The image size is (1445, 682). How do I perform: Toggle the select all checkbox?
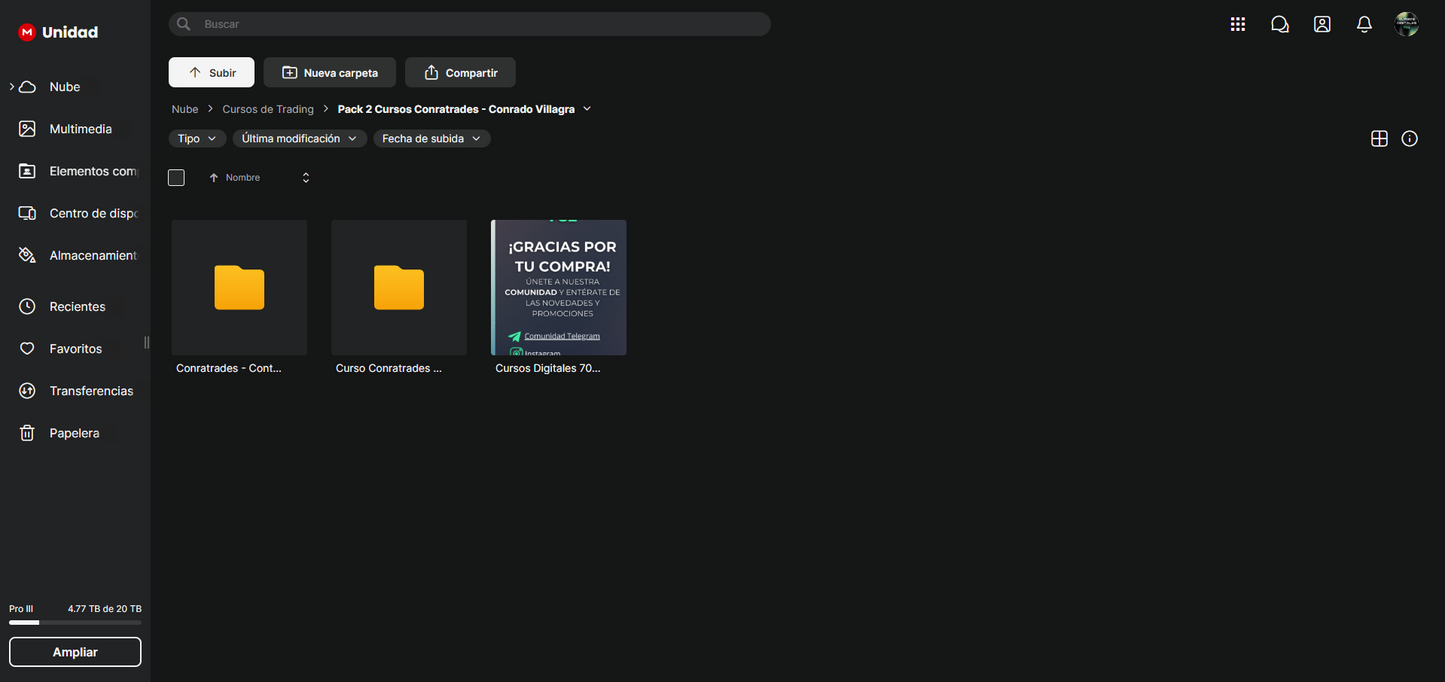point(176,178)
